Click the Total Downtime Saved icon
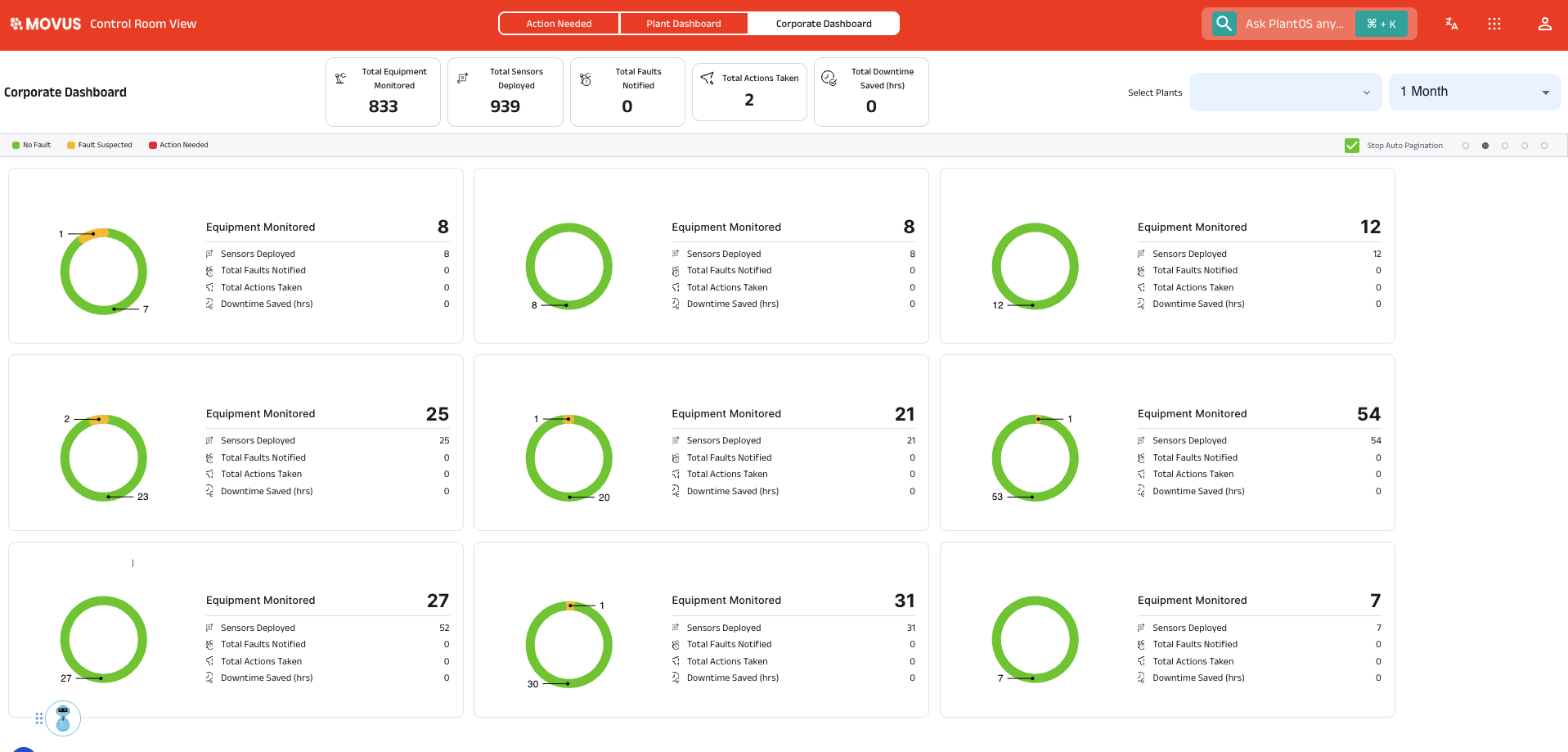The image size is (1568, 752). click(x=829, y=78)
